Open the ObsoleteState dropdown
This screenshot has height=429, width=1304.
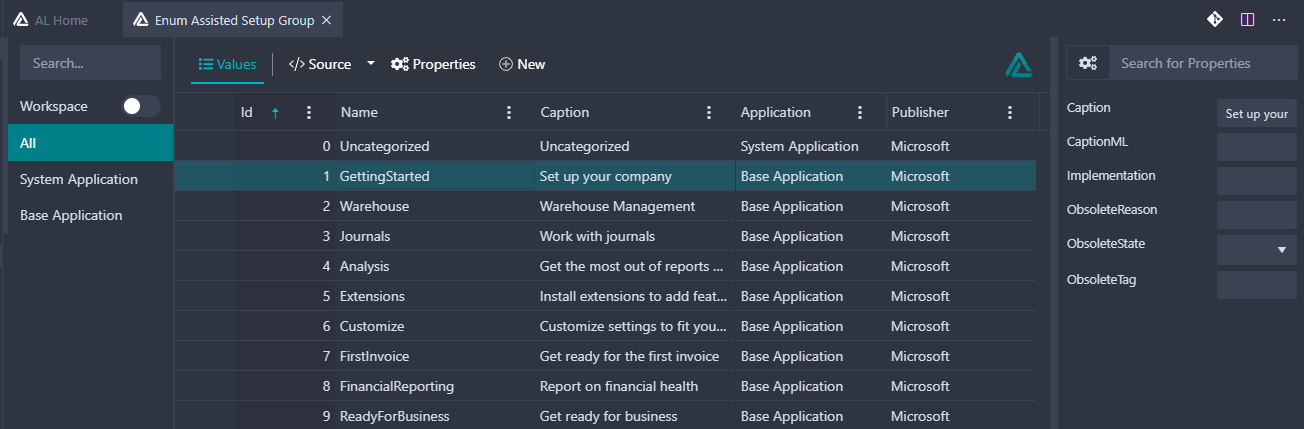coord(1257,250)
